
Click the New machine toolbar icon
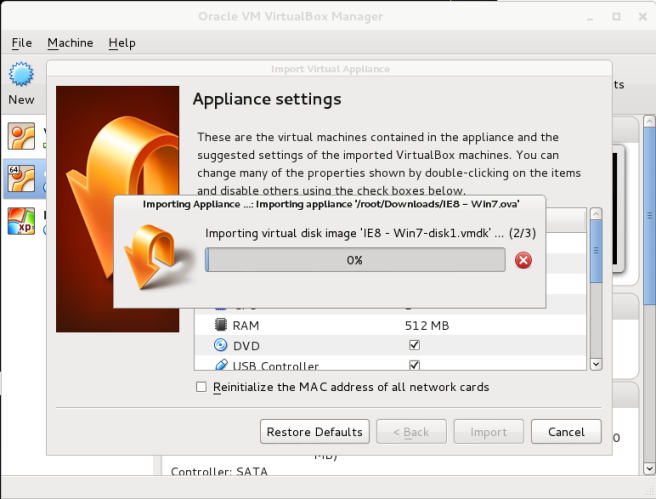coord(21,75)
